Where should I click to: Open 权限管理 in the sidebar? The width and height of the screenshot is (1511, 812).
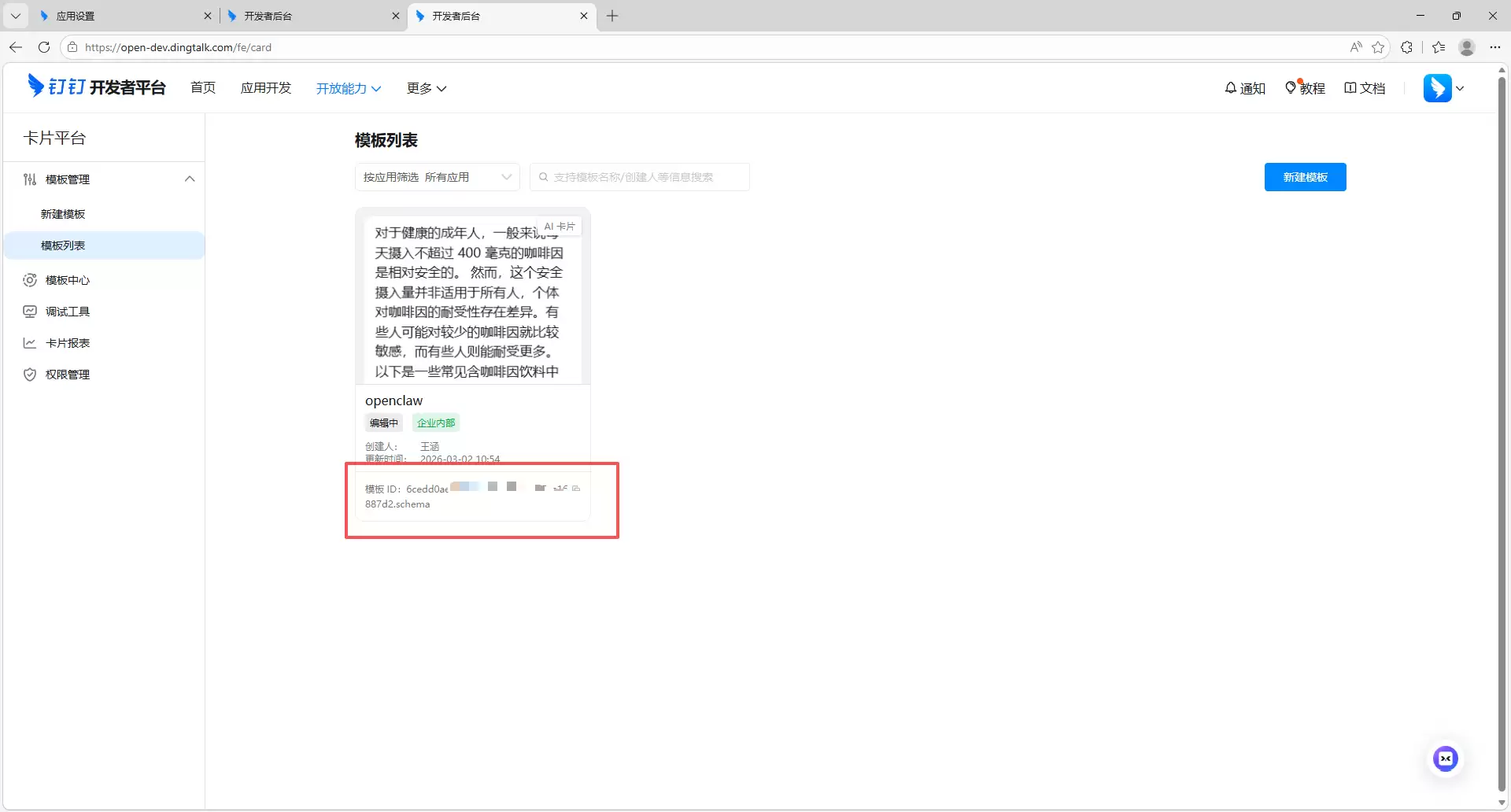point(68,375)
